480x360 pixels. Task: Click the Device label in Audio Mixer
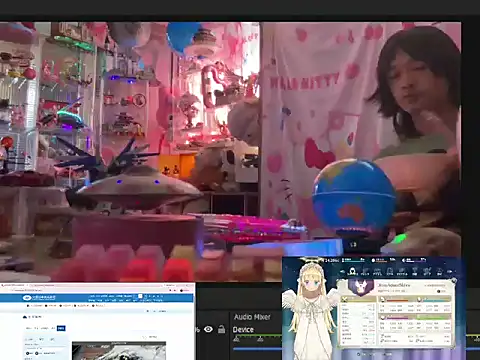tap(243, 330)
